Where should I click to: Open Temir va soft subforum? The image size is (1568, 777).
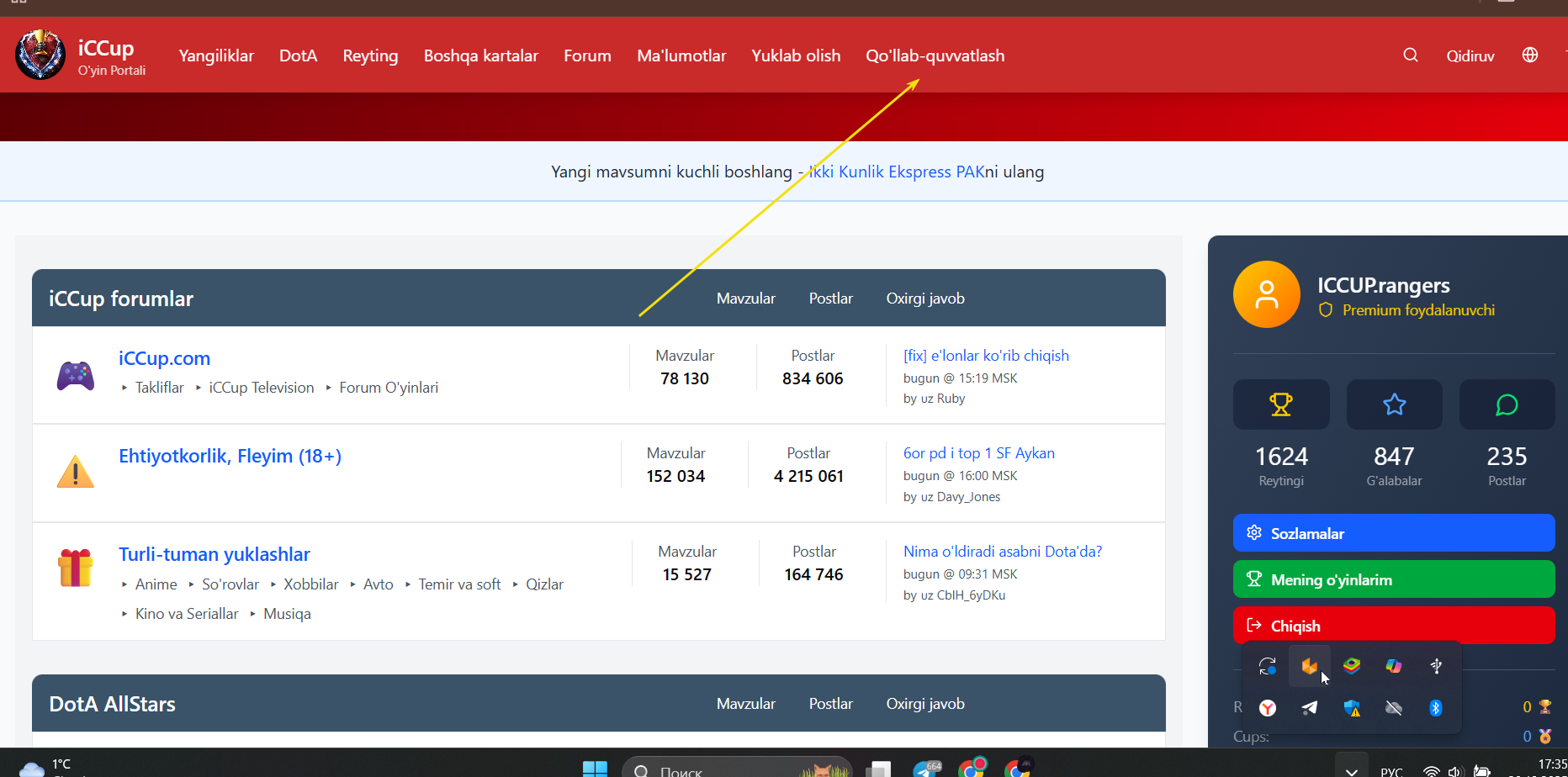coord(459,584)
